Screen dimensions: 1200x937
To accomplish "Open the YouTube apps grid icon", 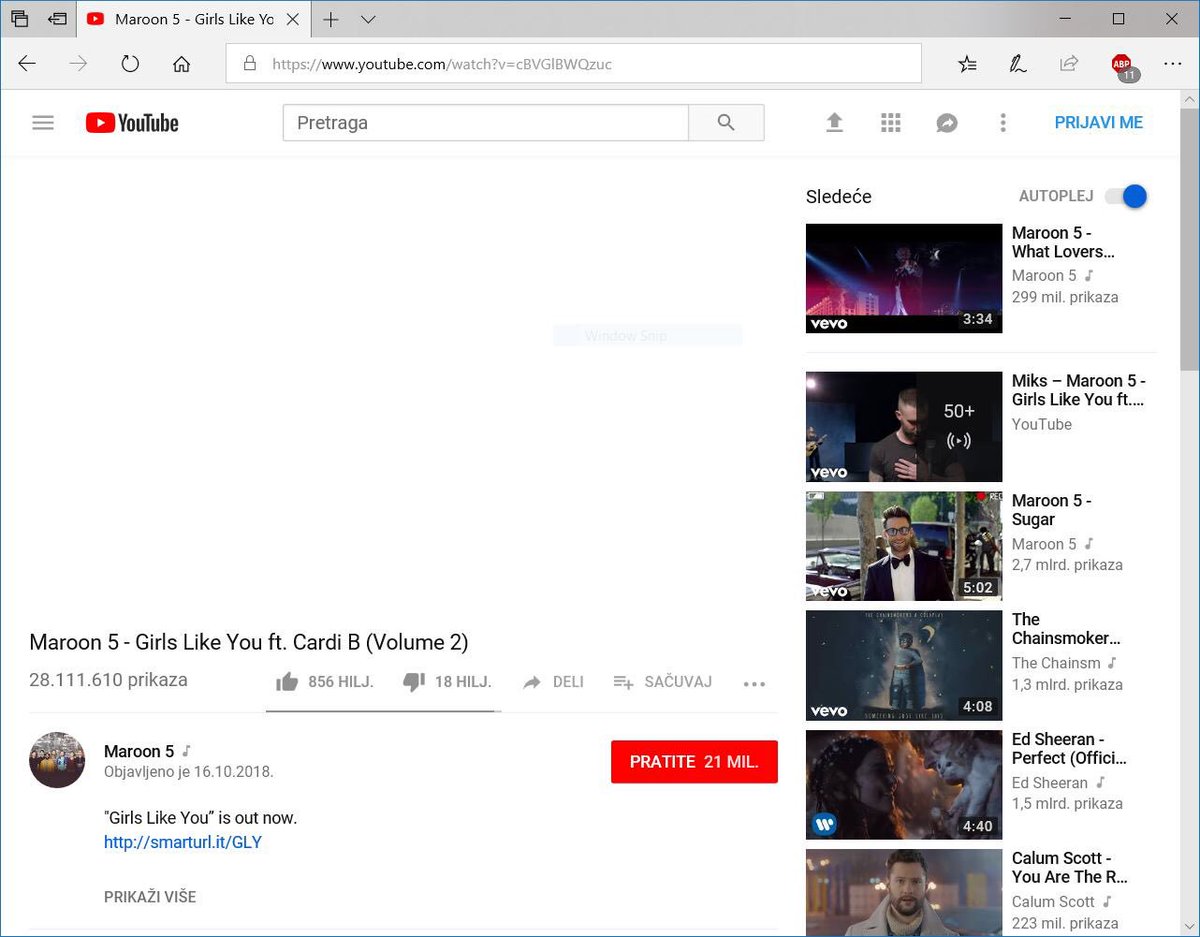I will pyautogui.click(x=891, y=123).
